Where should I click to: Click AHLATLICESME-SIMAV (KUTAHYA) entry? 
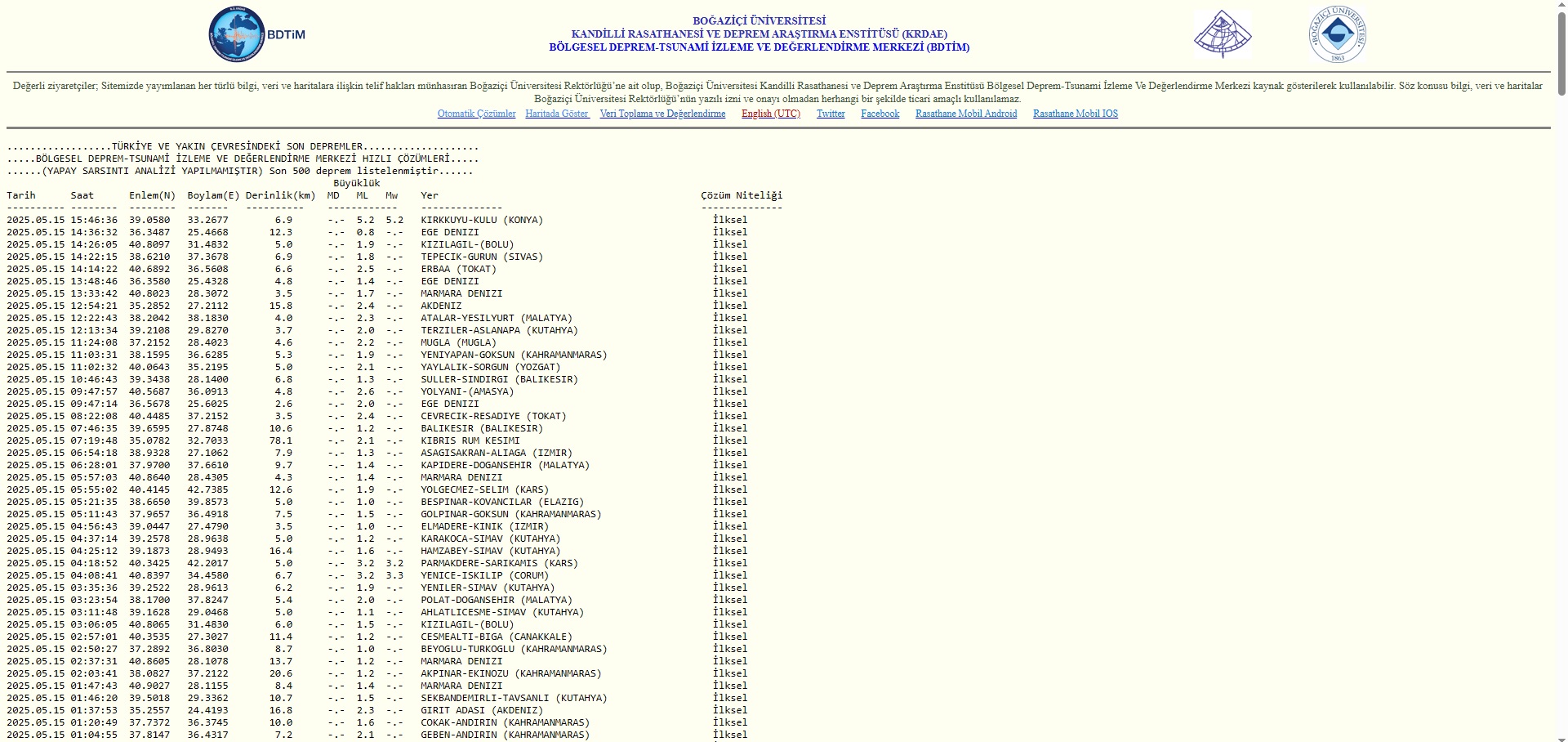click(502, 612)
